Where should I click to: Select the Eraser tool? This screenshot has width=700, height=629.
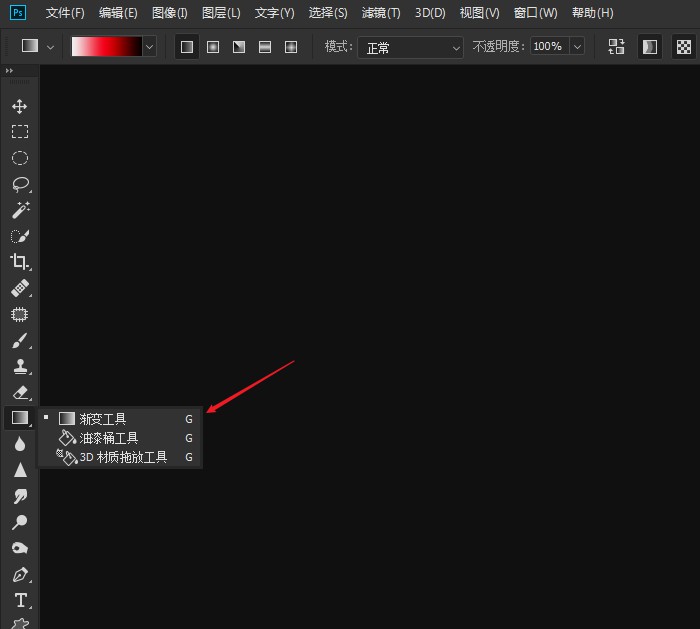[21, 392]
